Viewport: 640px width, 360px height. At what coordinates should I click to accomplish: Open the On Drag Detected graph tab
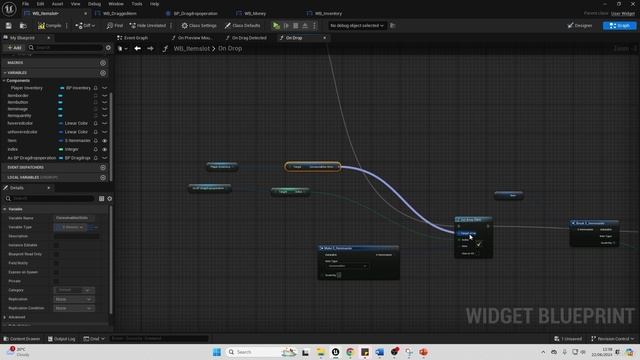coord(249,38)
